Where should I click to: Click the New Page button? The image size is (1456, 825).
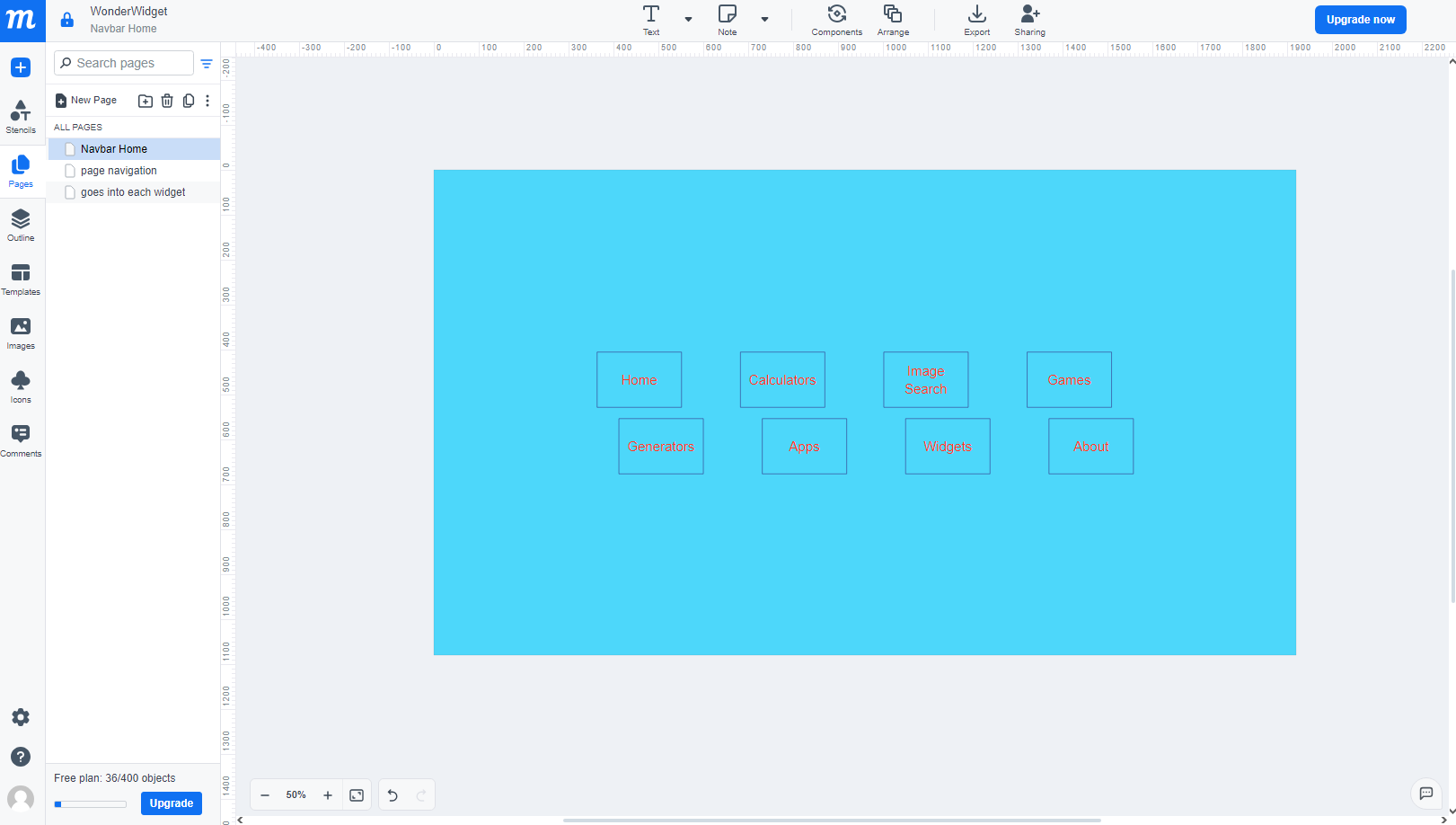pyautogui.click(x=86, y=101)
